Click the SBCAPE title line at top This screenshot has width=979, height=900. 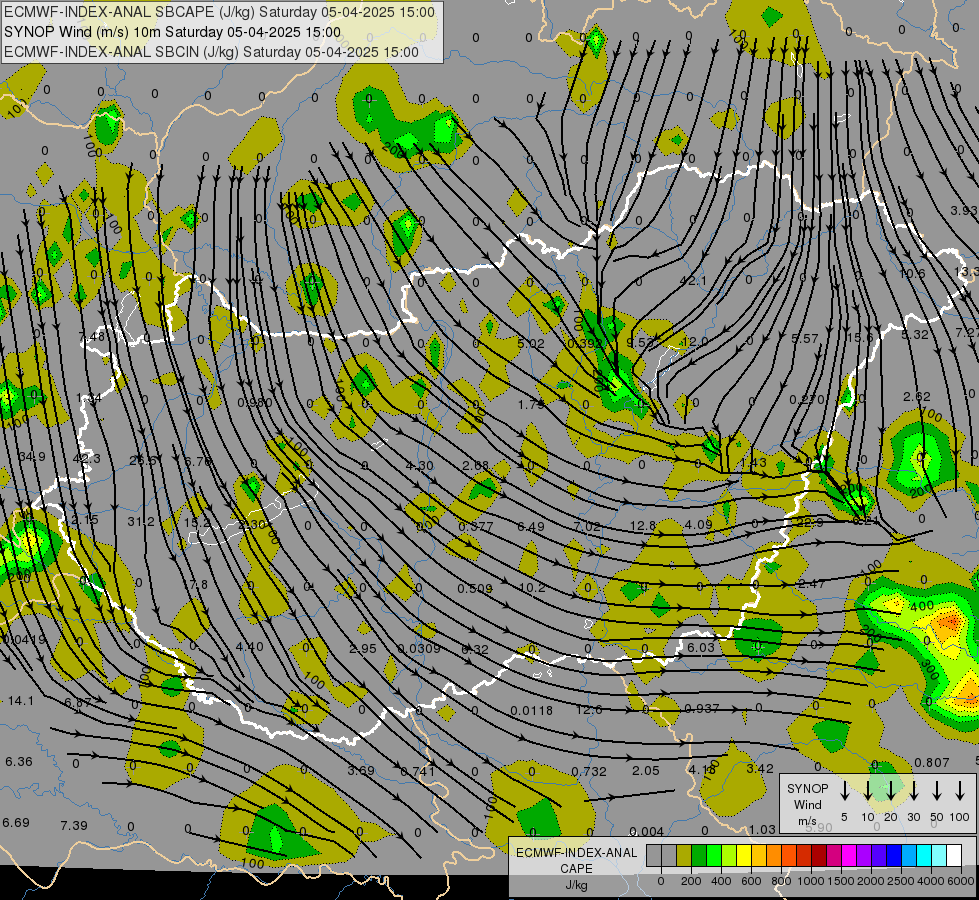click(219, 12)
